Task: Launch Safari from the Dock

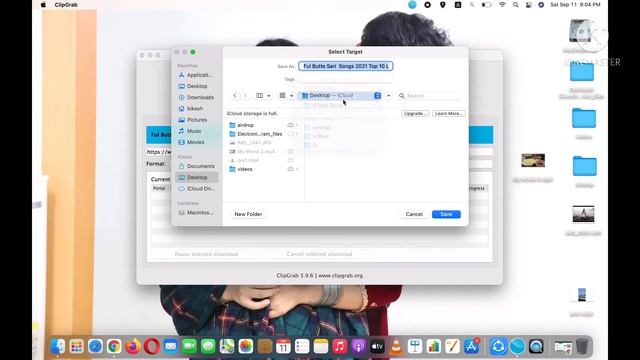Action: pos(95,347)
